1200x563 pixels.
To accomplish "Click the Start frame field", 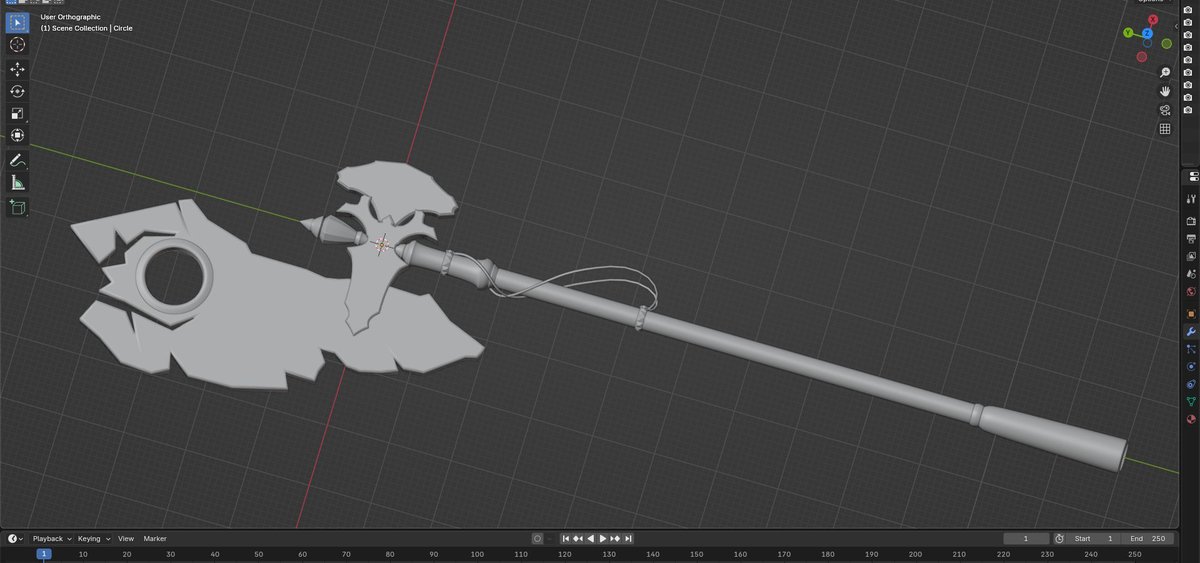I will click(x=1094, y=538).
